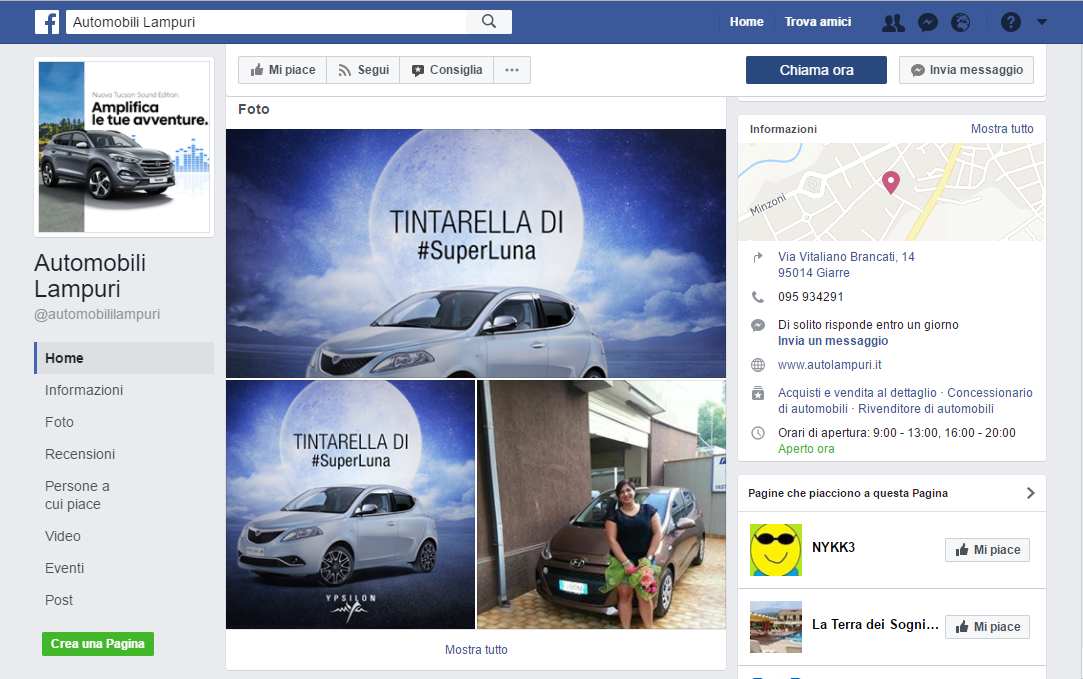The image size is (1083, 679).
Task: Open the Concessionario di automobili category link
Action: (x=905, y=401)
